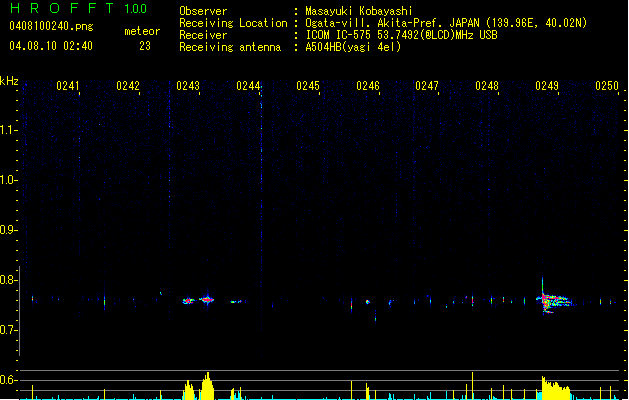The image size is (629, 400).
Task: Click the tall yellow spike below 0248
Action: (x=472, y=386)
